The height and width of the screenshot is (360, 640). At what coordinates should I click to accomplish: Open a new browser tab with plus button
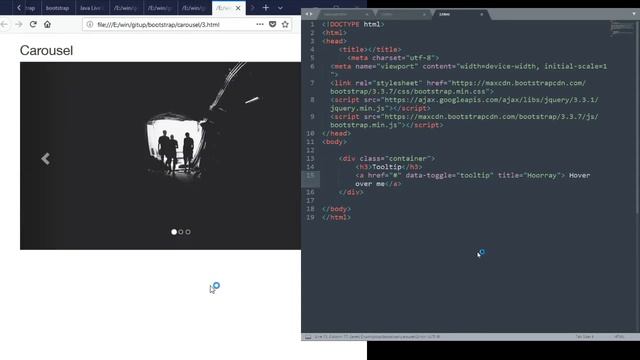click(x=266, y=8)
